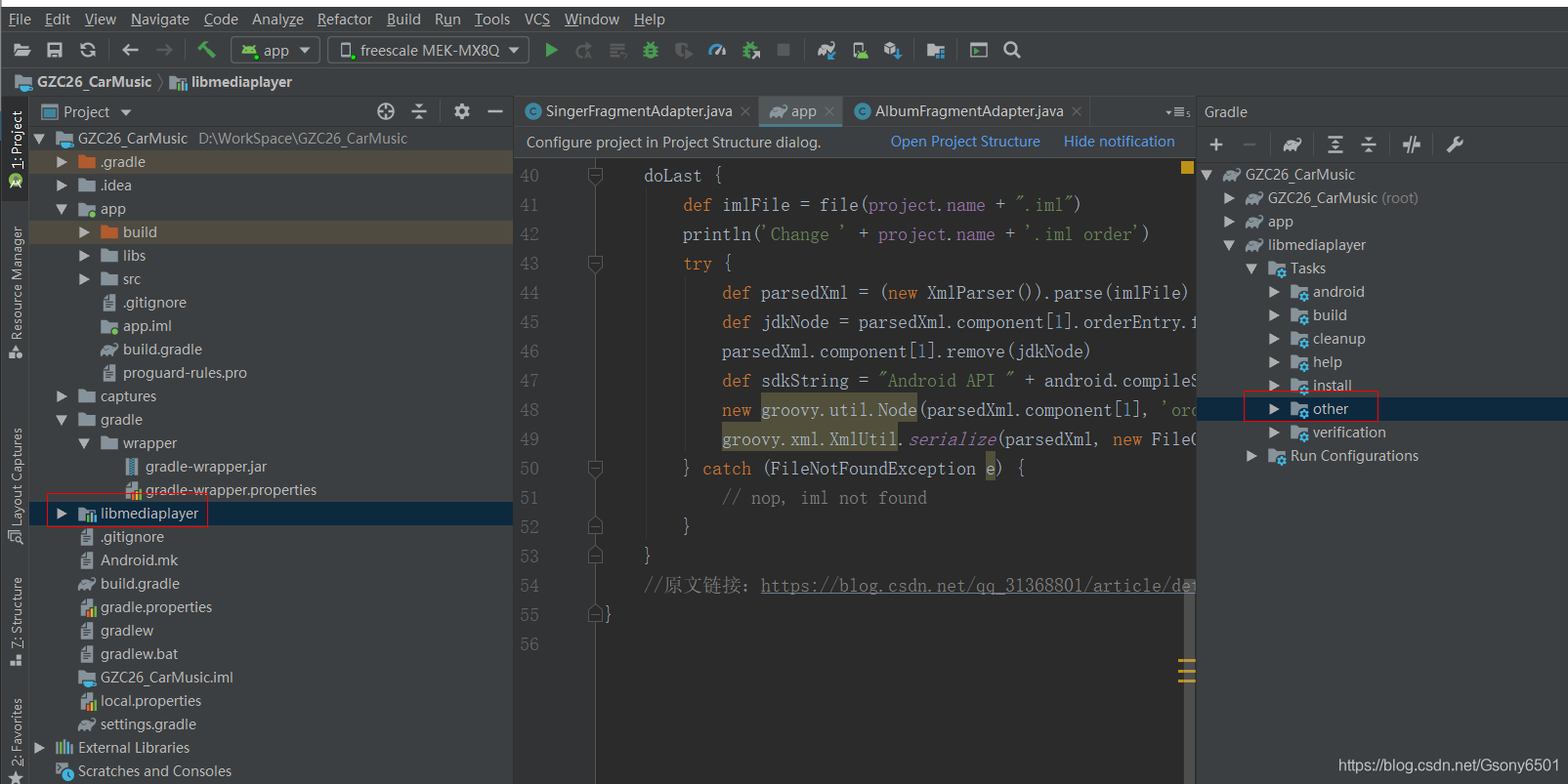The image size is (1568, 784).
Task: Hide the Project panel with the minus icon
Action: [495, 111]
